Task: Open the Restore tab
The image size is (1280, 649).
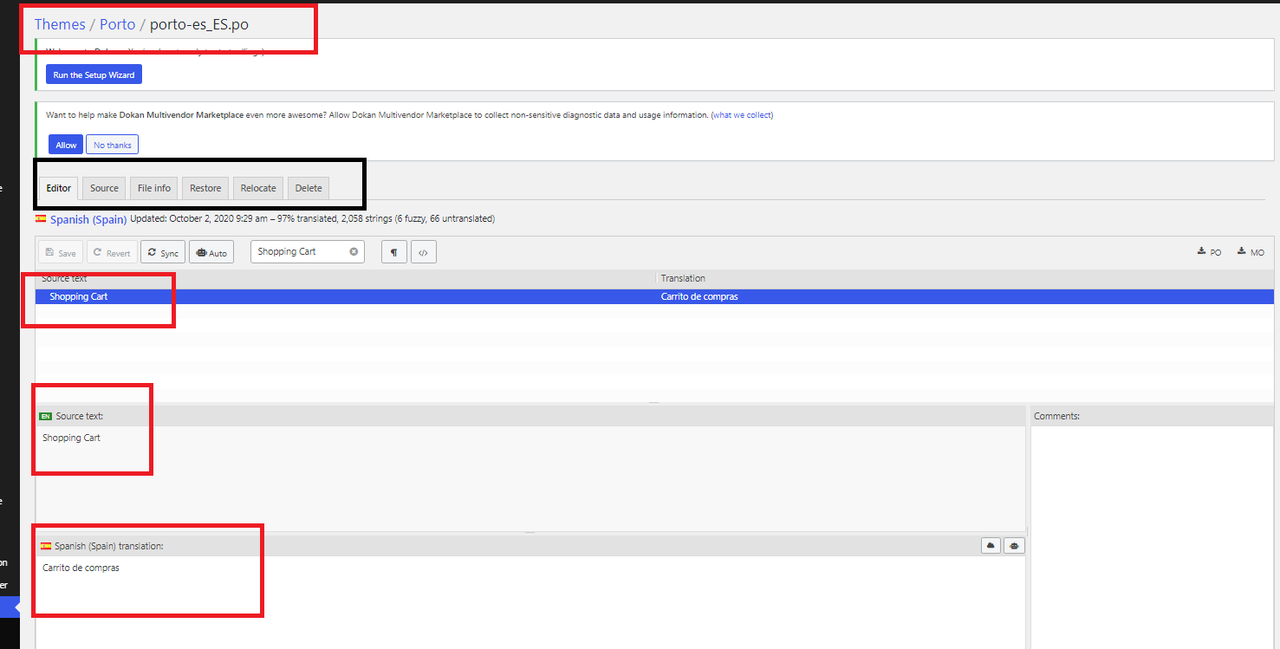Action: pyautogui.click(x=205, y=188)
